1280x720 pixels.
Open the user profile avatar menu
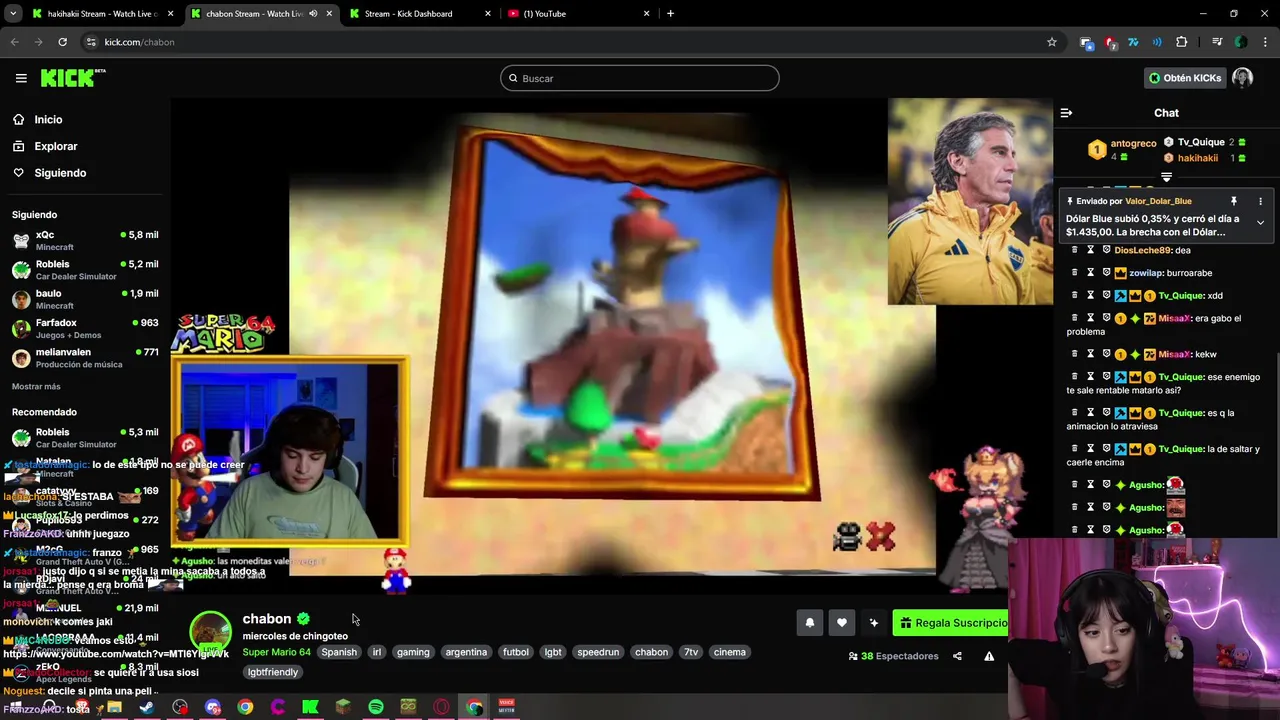tap(1243, 78)
